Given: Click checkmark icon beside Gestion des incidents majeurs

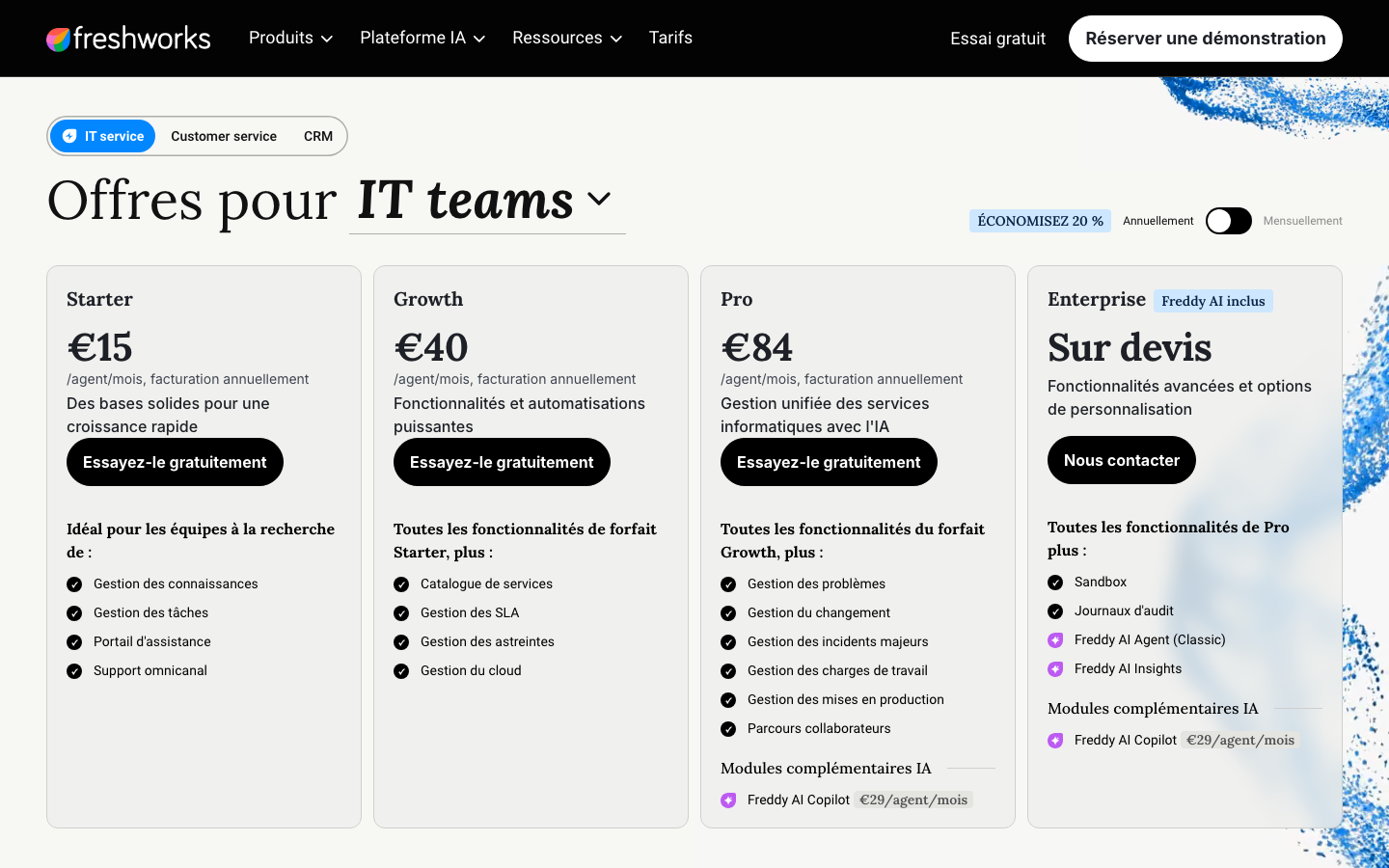Looking at the screenshot, I should (x=728, y=642).
